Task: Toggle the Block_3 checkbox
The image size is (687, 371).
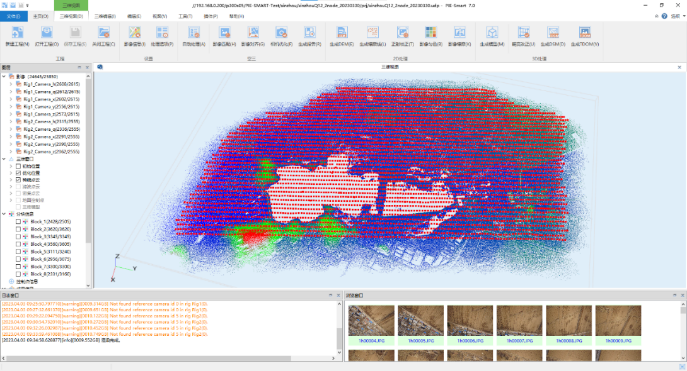Action: point(18,237)
